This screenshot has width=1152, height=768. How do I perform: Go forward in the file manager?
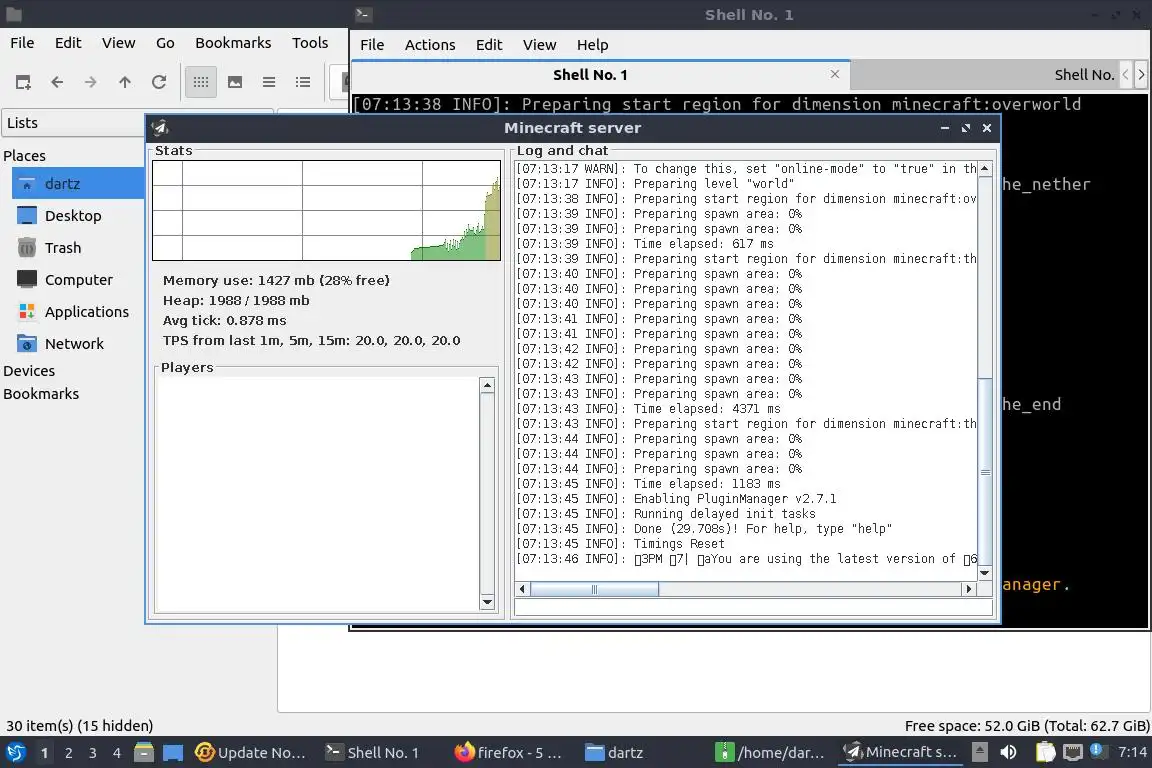pos(90,82)
